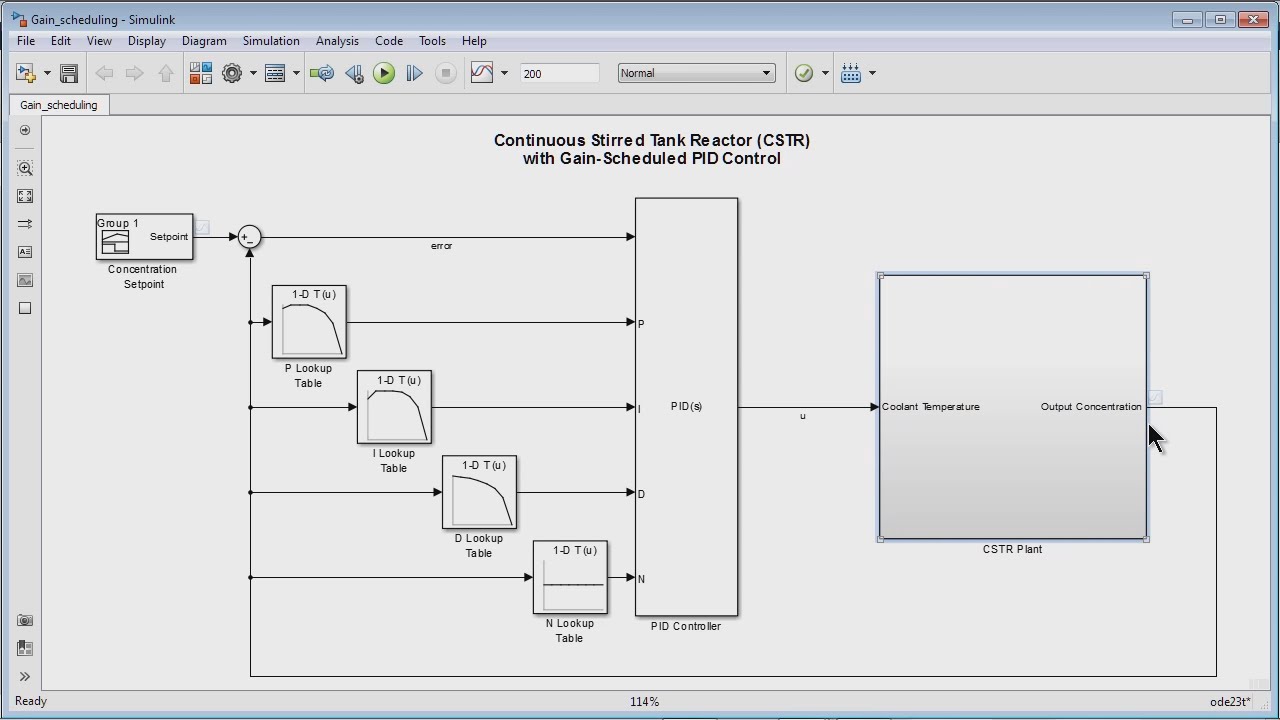1280x720 pixels.
Task: Open the Display menu
Action: [147, 41]
